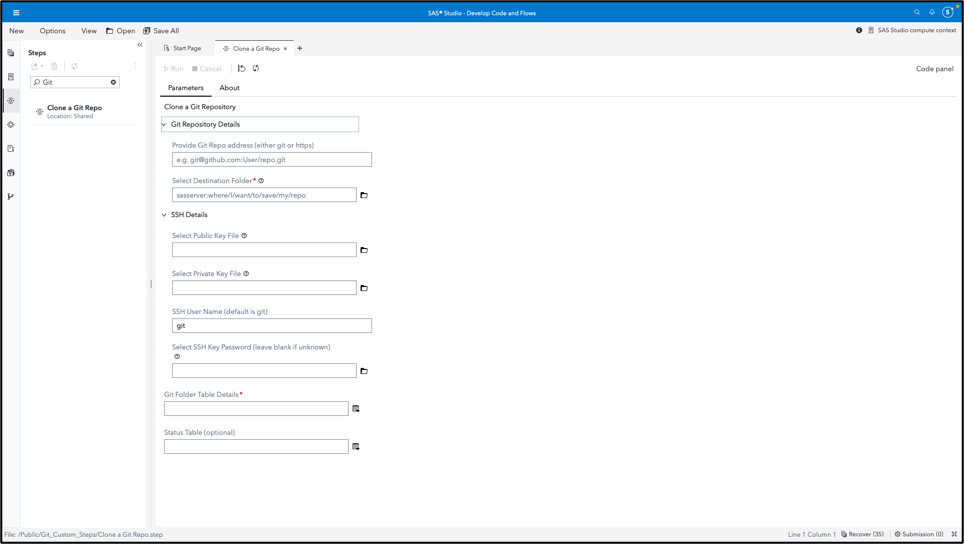This screenshot has width=964, height=544.
Task: Open the Options menu
Action: tap(52, 31)
